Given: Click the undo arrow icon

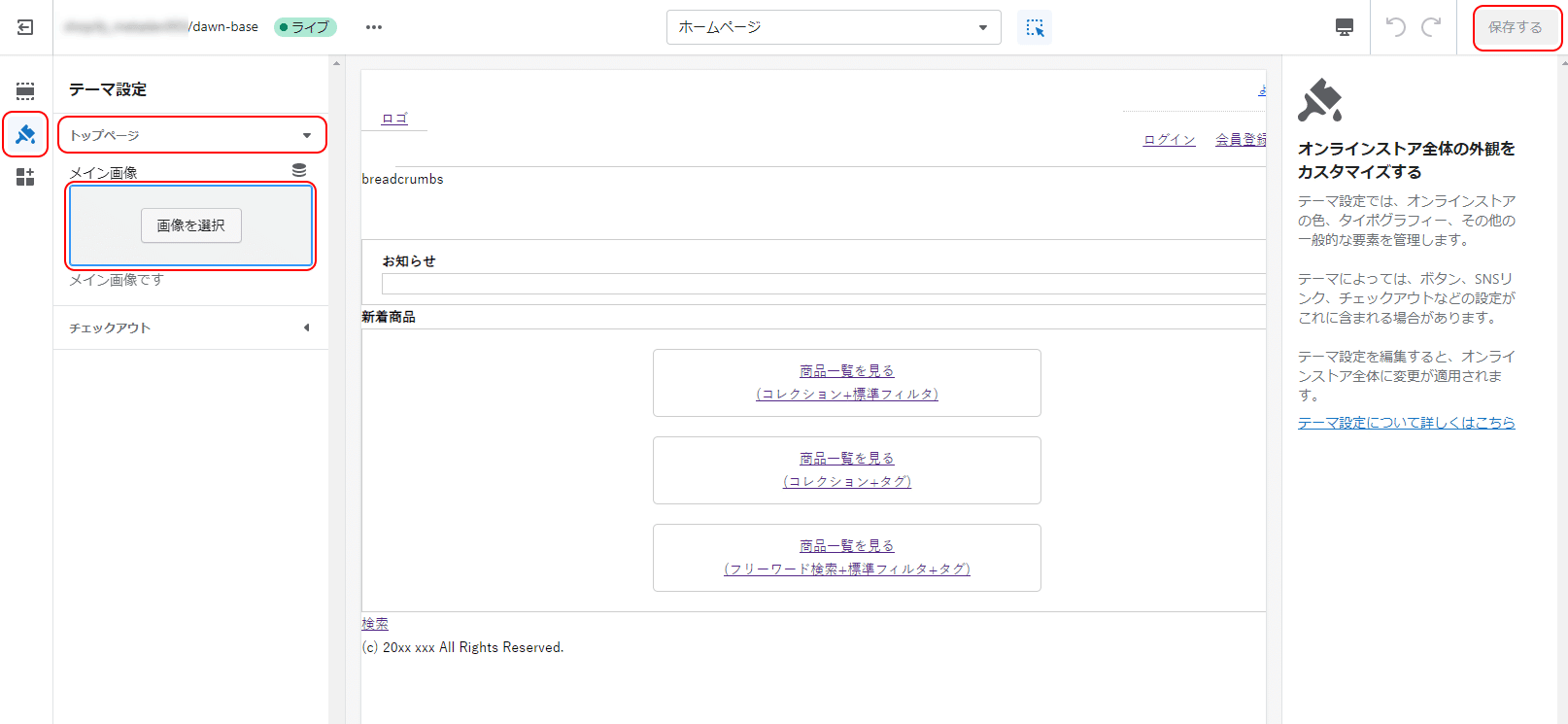Looking at the screenshot, I should (1396, 27).
